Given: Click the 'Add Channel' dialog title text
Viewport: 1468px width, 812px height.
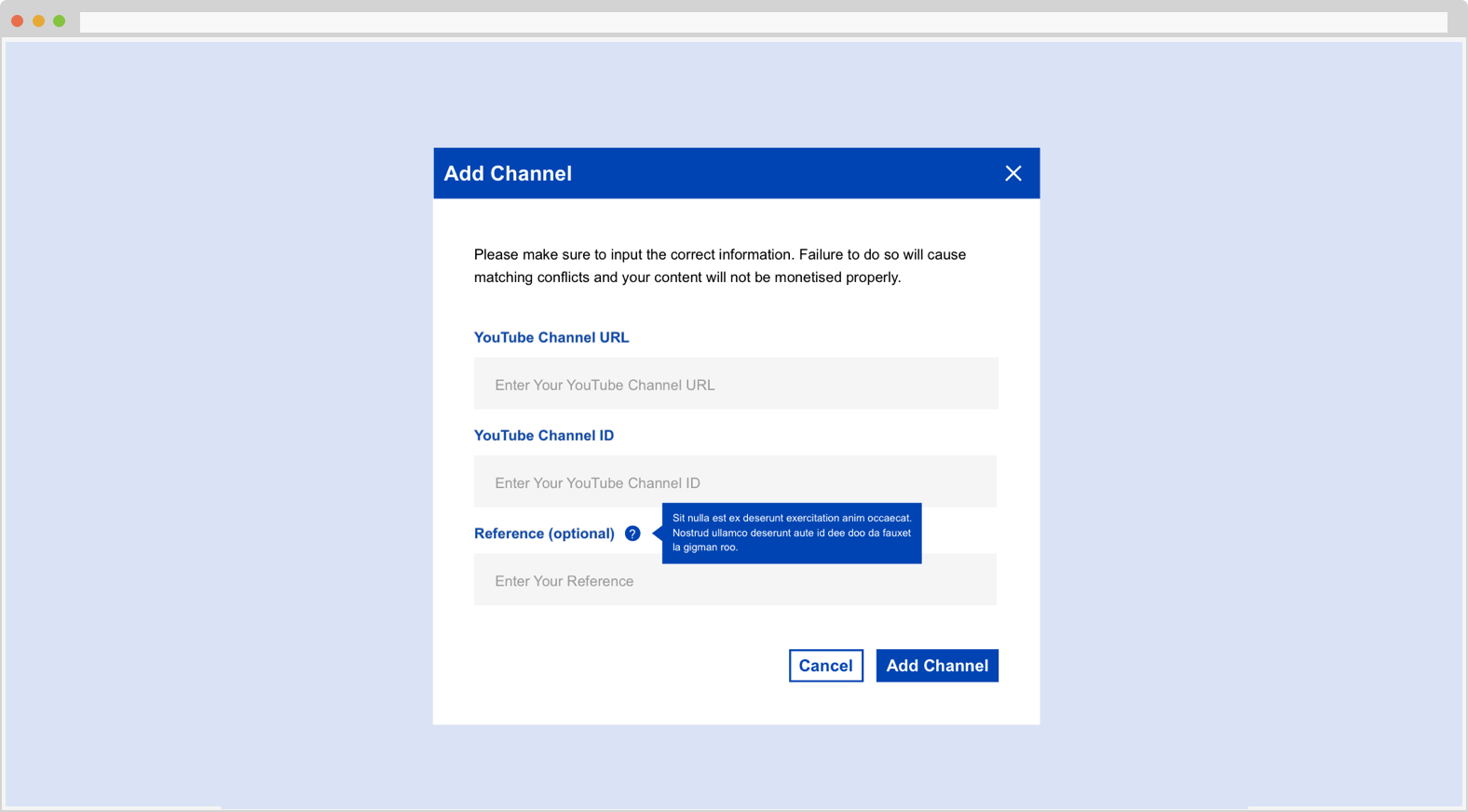Looking at the screenshot, I should [x=508, y=173].
